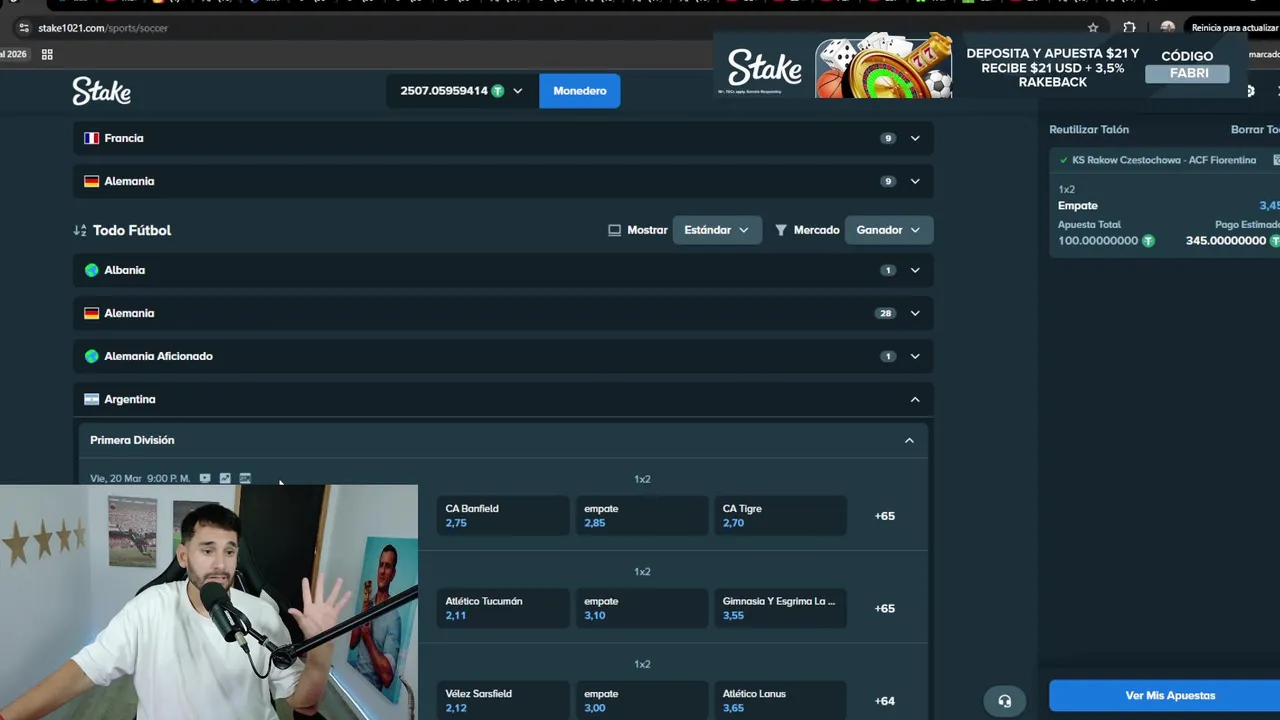Click the Mercado filter funnel icon

pyautogui.click(x=781, y=230)
